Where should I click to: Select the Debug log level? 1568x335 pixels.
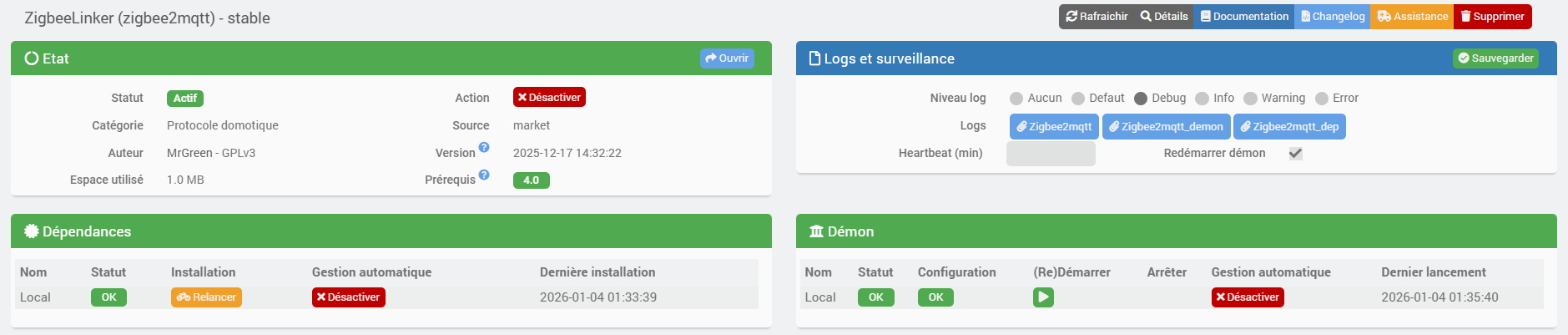tap(1141, 99)
